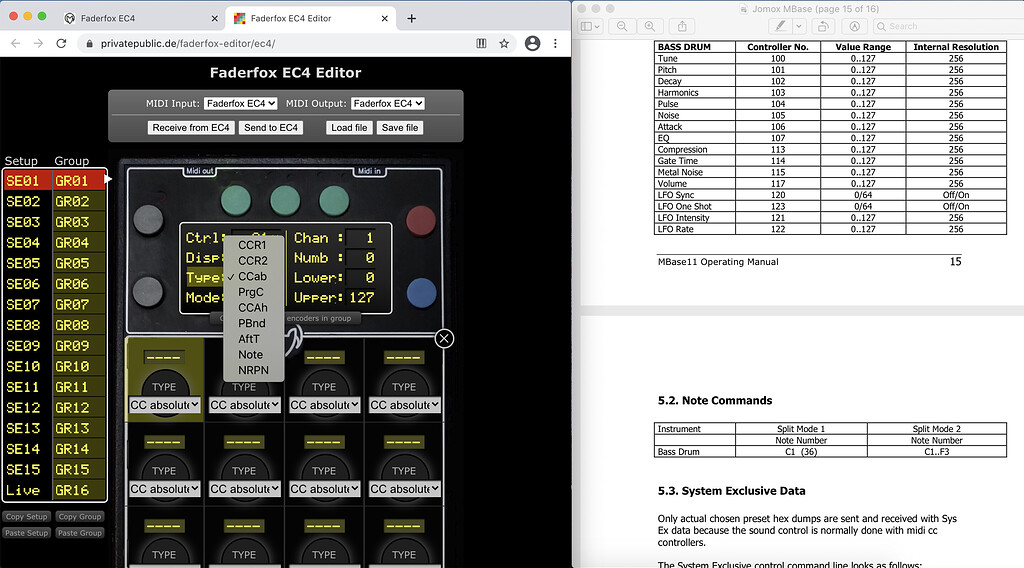Viewport: 1024px width, 568px height.
Task: Choose CCR2 in the type menu
Action: point(253,260)
